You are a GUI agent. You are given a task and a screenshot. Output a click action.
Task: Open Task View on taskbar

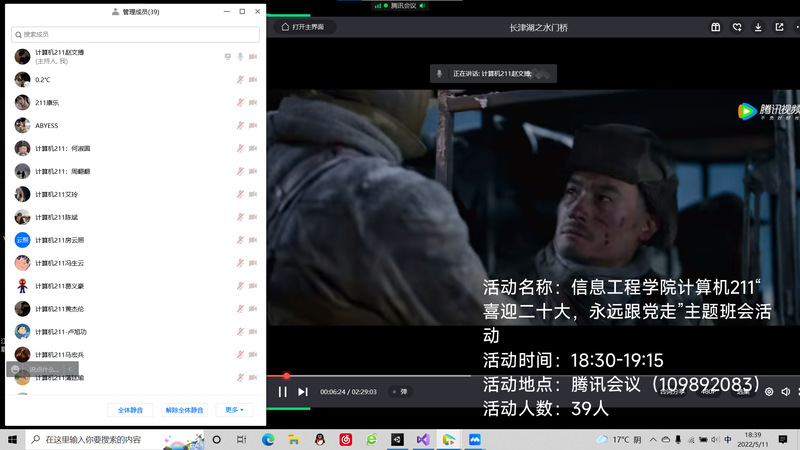(x=241, y=439)
